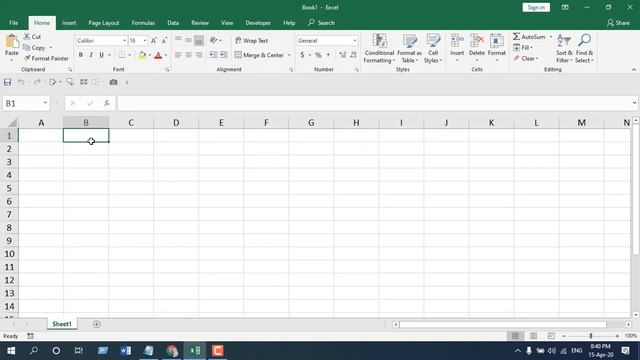Open the Format cells menu icon

497,41
